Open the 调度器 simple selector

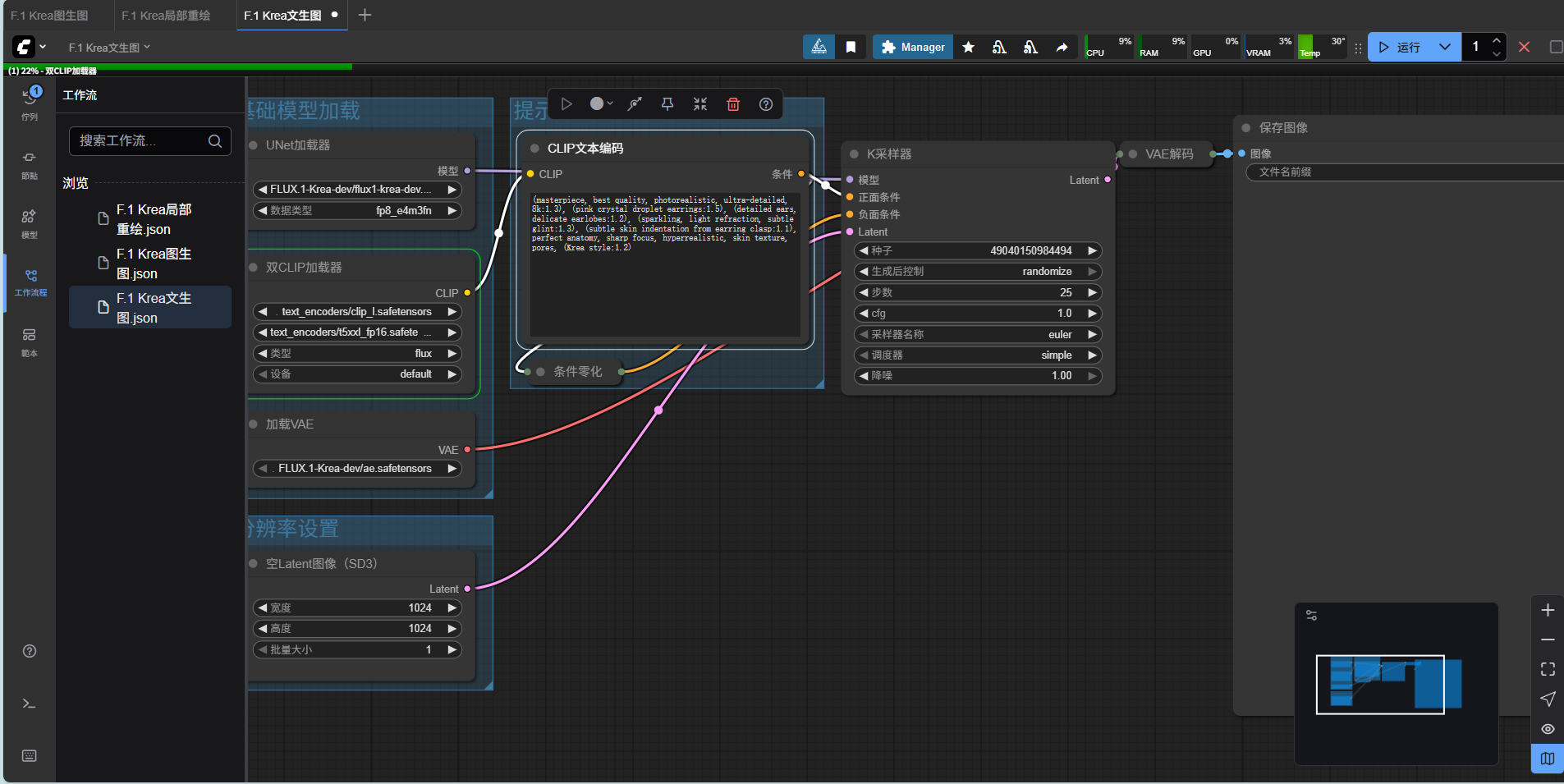(x=978, y=355)
